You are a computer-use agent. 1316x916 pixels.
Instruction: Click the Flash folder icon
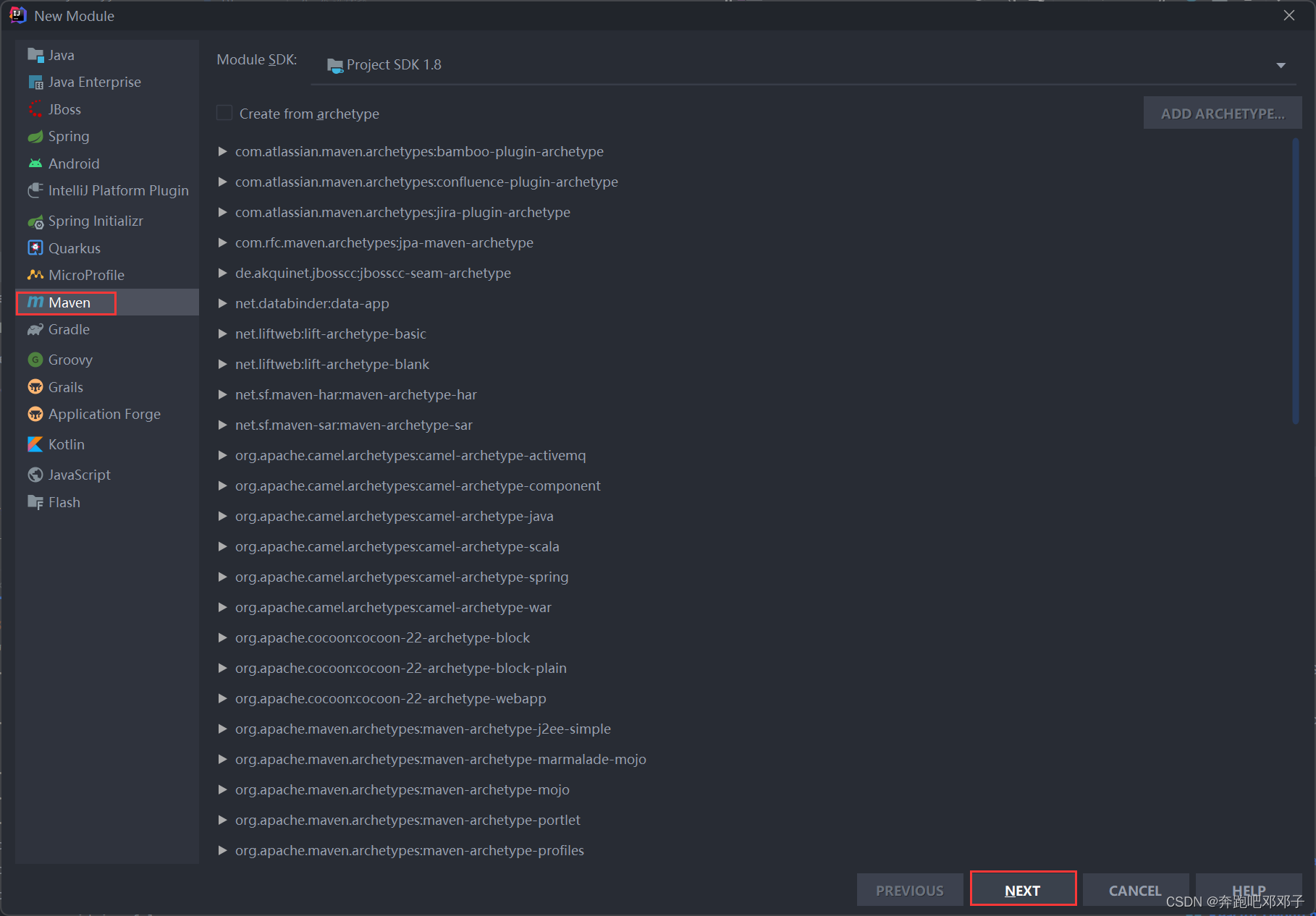35,502
